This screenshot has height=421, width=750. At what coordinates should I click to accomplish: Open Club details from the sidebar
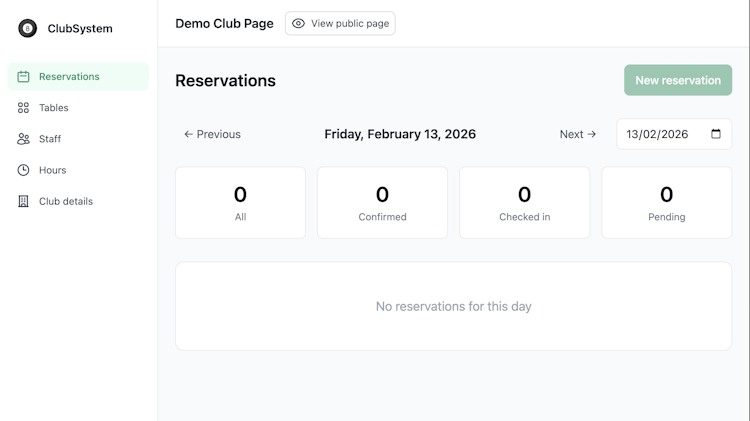(66, 201)
